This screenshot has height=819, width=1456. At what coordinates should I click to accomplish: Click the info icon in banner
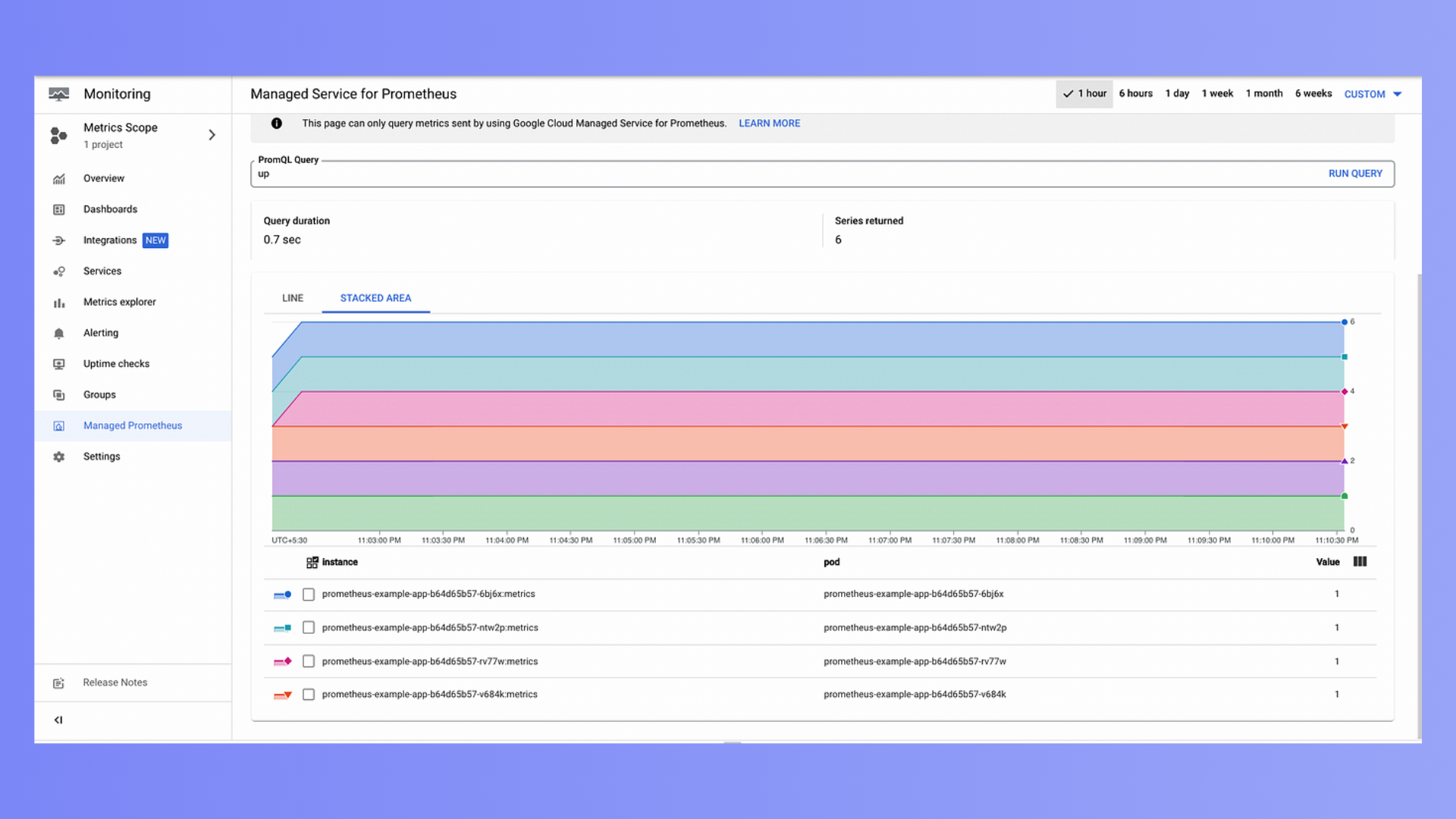(277, 124)
